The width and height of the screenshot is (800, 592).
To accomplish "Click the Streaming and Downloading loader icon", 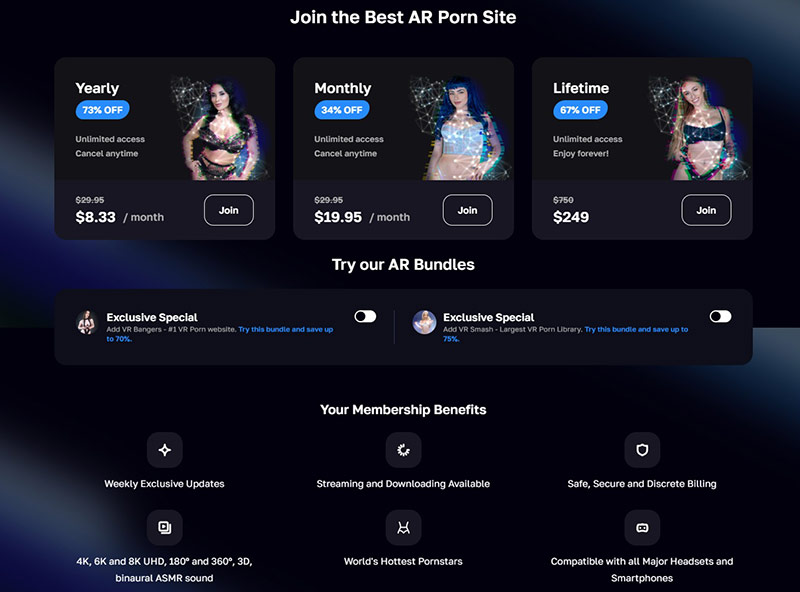I will [403, 450].
